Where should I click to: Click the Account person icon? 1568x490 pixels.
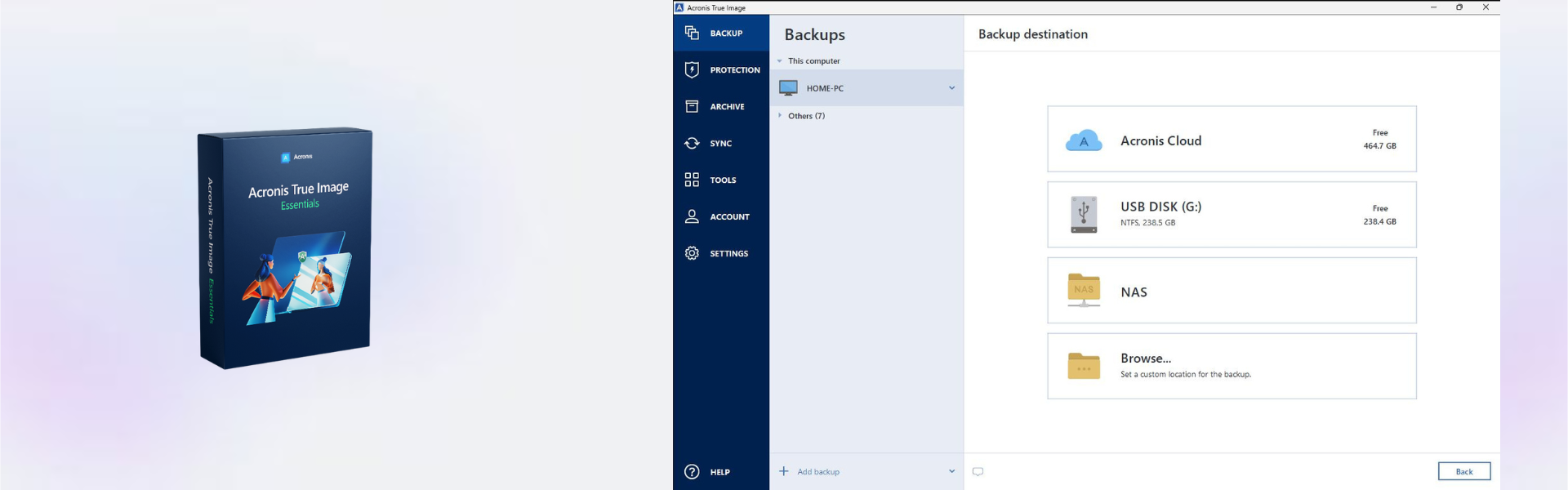(x=692, y=216)
